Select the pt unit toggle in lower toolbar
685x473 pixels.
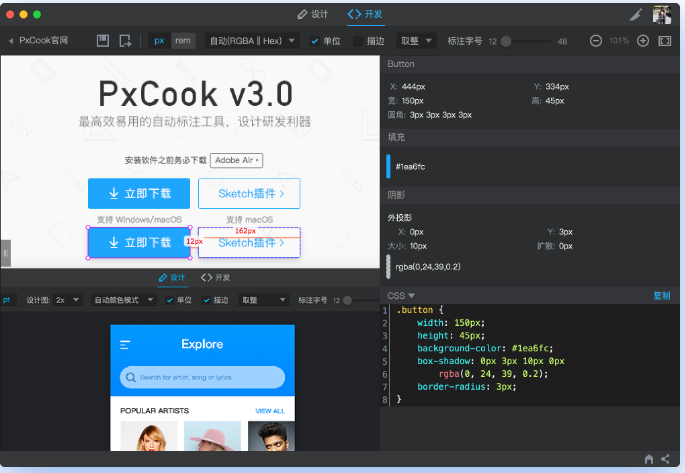tap(7, 300)
